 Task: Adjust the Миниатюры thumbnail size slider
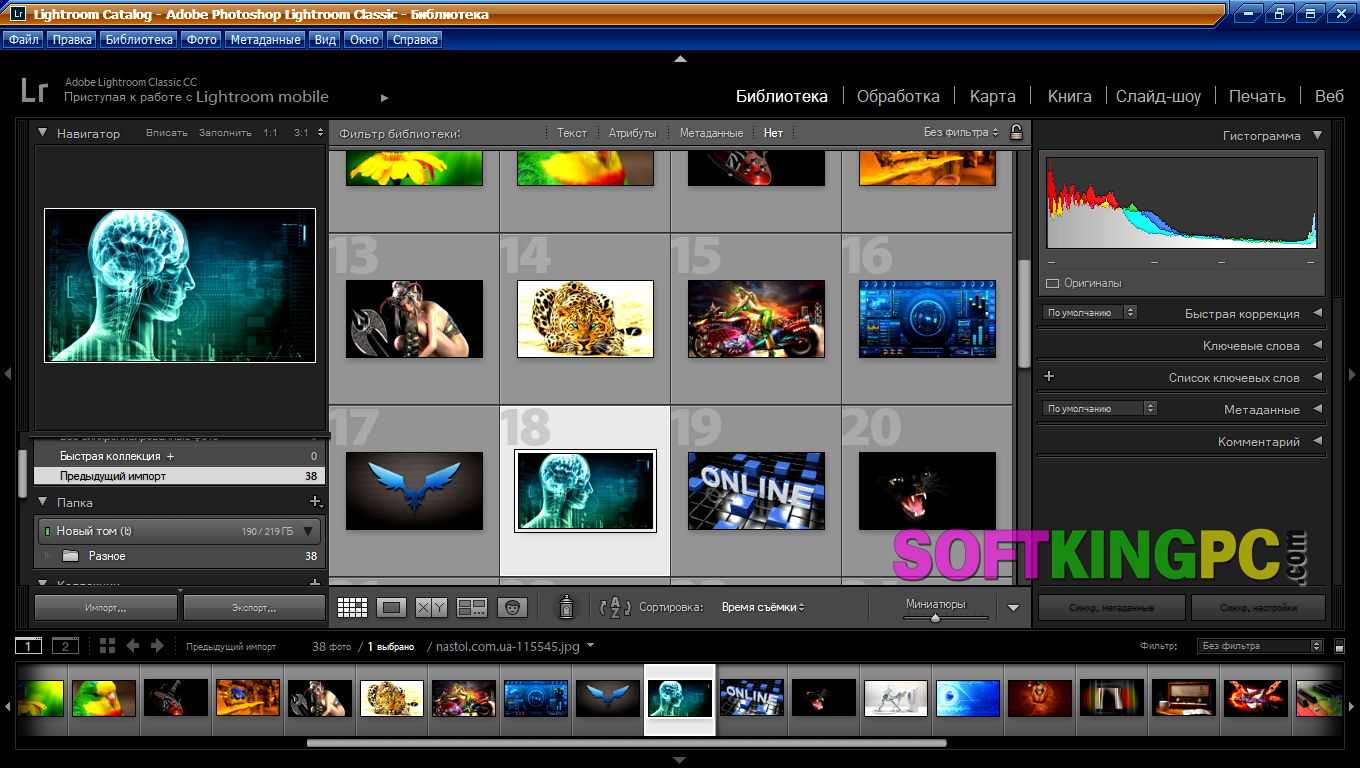[935, 618]
